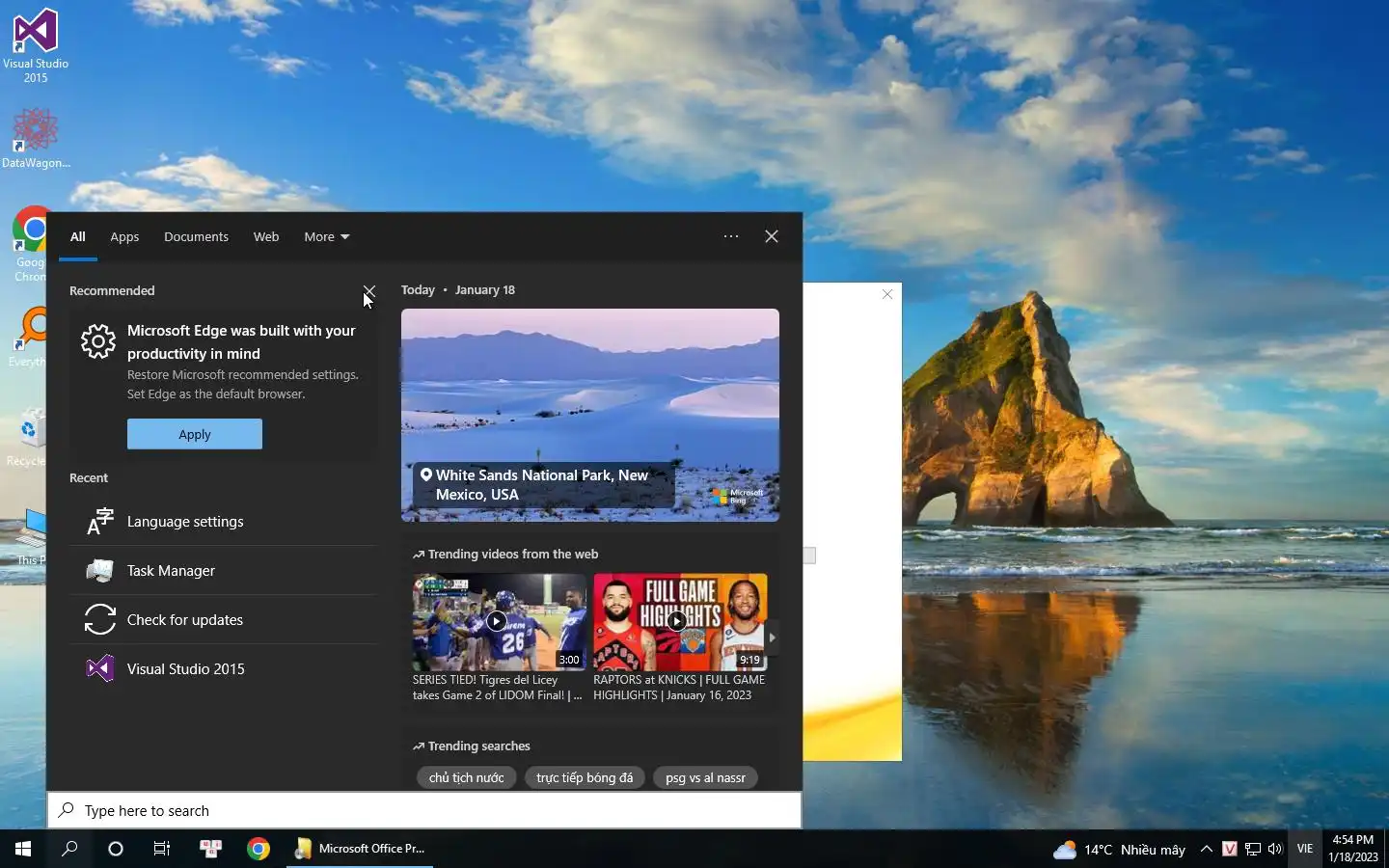
Task: Open search panel options ellipsis
Action: tap(731, 236)
